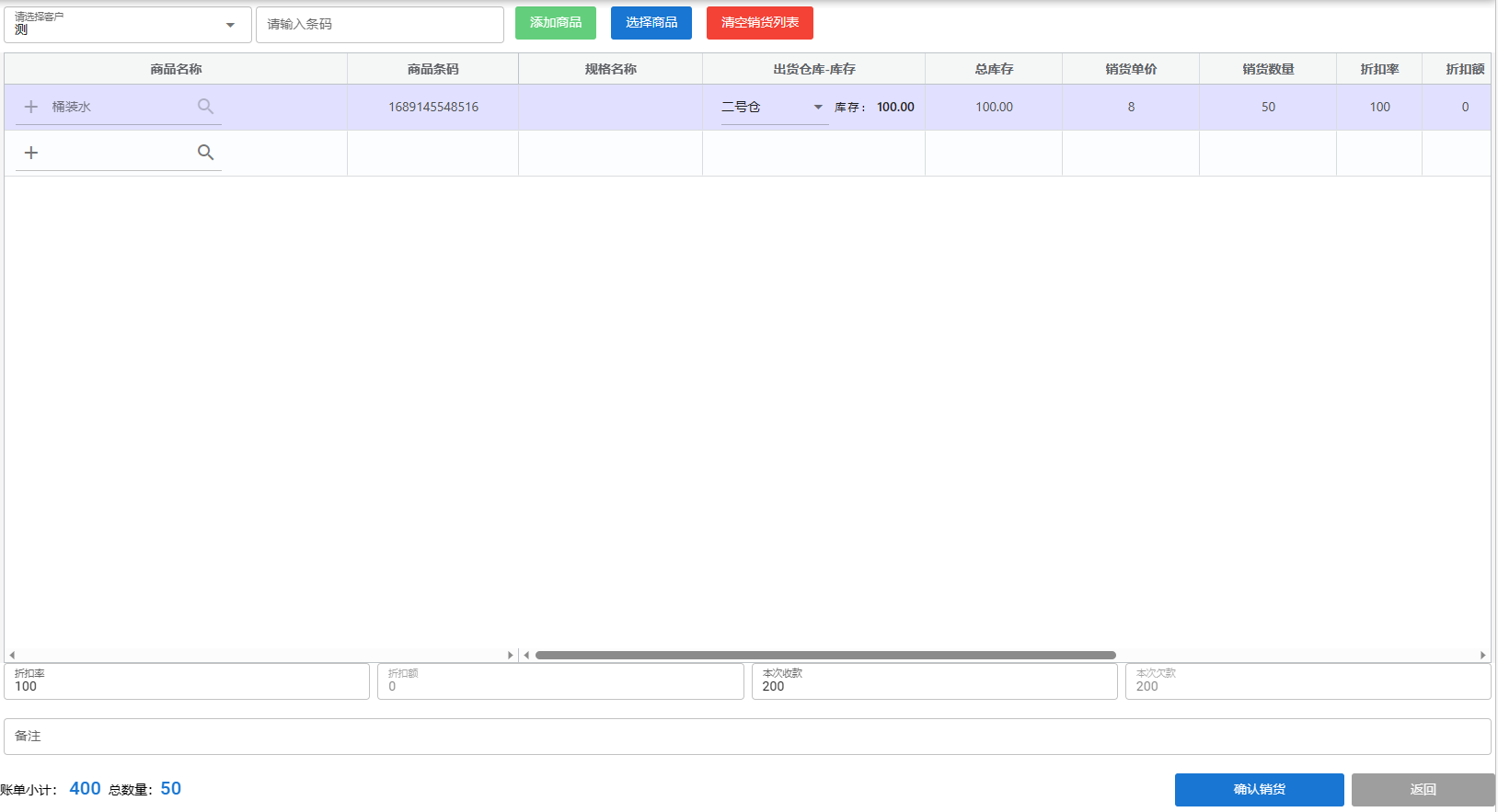1498x812 pixels.
Task: Expand the 二号仓 warehouse dropdown
Action: pos(774,108)
